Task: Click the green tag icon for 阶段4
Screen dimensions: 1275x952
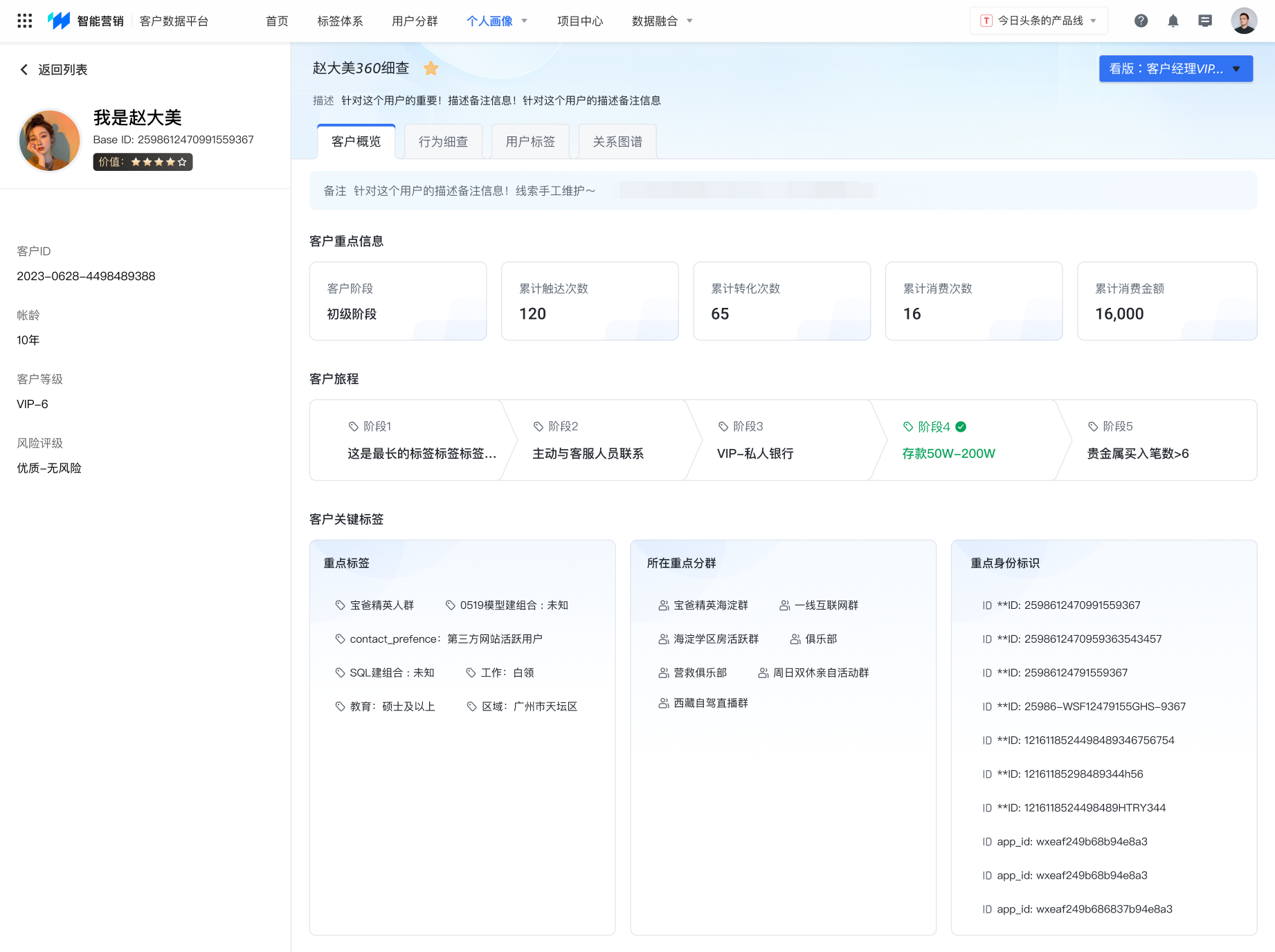Action: (908, 427)
